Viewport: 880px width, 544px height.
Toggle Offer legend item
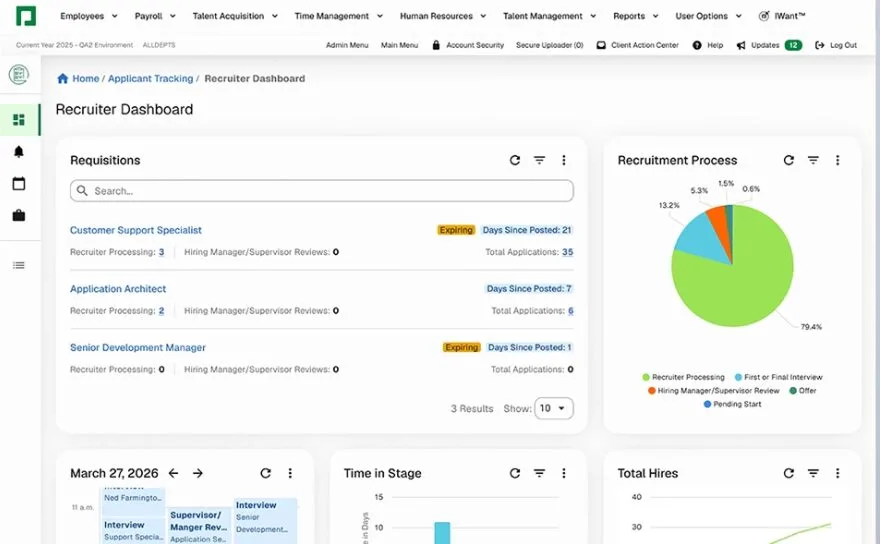[x=803, y=391]
